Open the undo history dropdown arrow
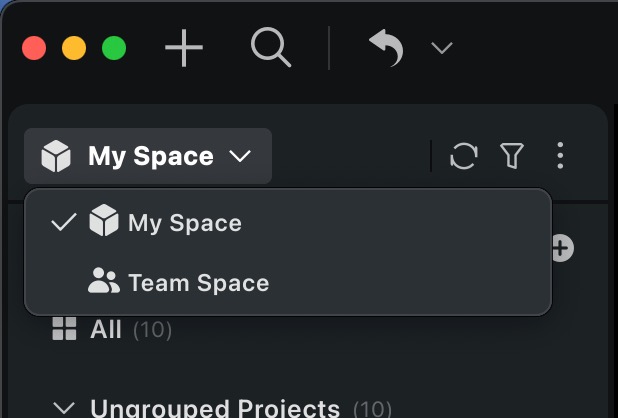 [441, 48]
